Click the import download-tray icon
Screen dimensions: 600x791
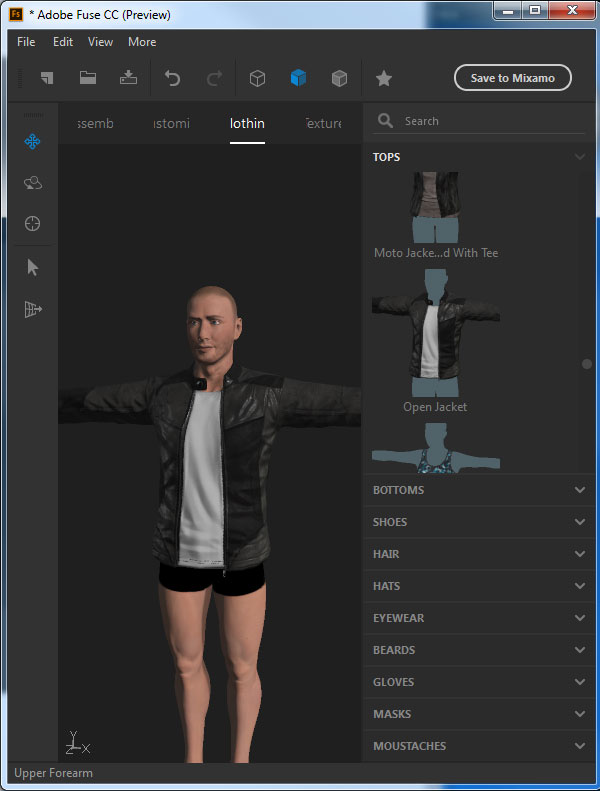pos(128,77)
